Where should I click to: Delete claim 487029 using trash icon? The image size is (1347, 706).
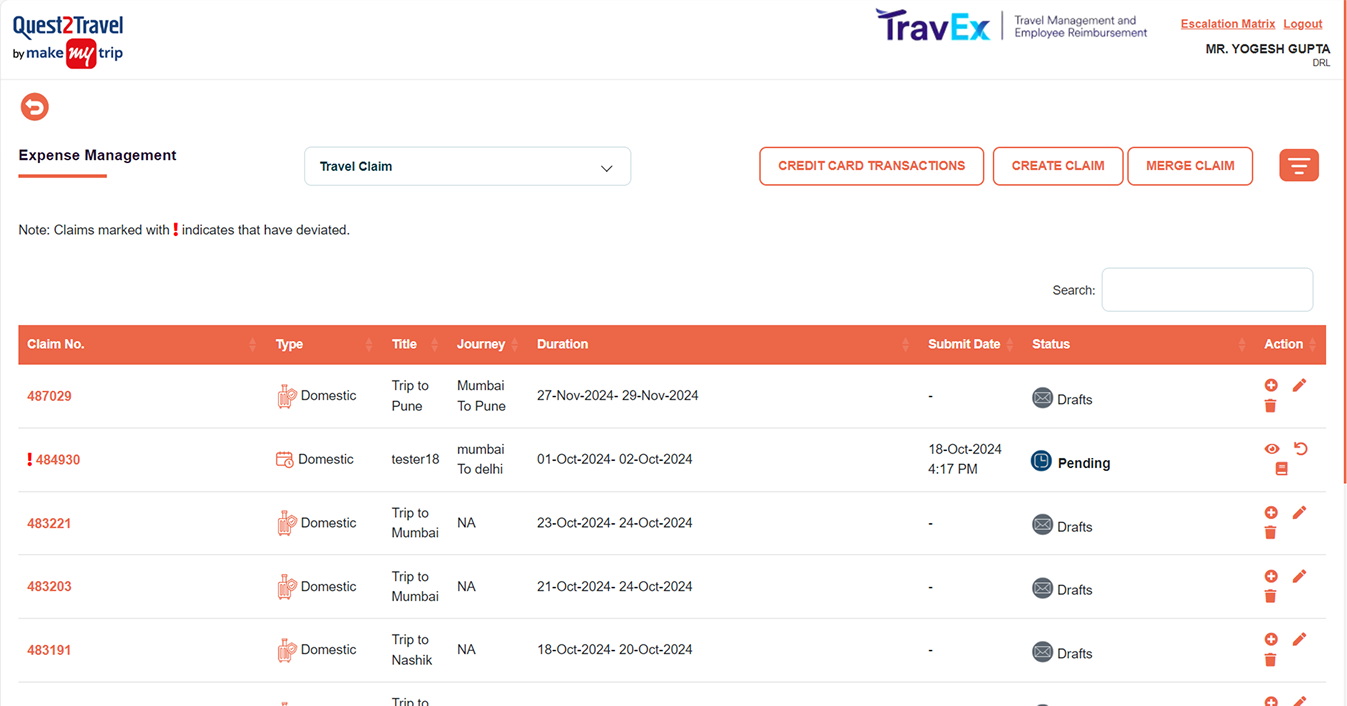pyautogui.click(x=1271, y=405)
